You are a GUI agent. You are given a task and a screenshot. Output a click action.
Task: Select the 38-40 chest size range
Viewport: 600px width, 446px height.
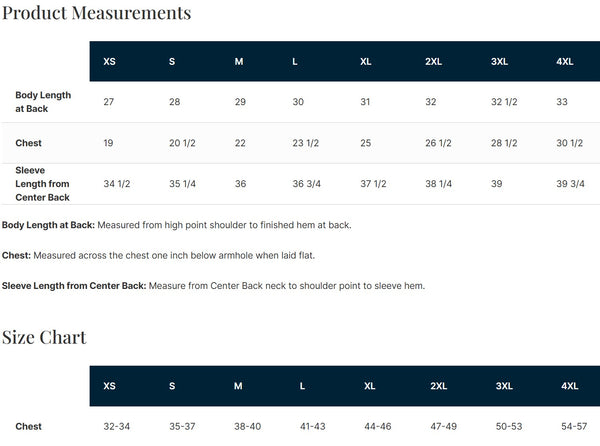pos(246,427)
